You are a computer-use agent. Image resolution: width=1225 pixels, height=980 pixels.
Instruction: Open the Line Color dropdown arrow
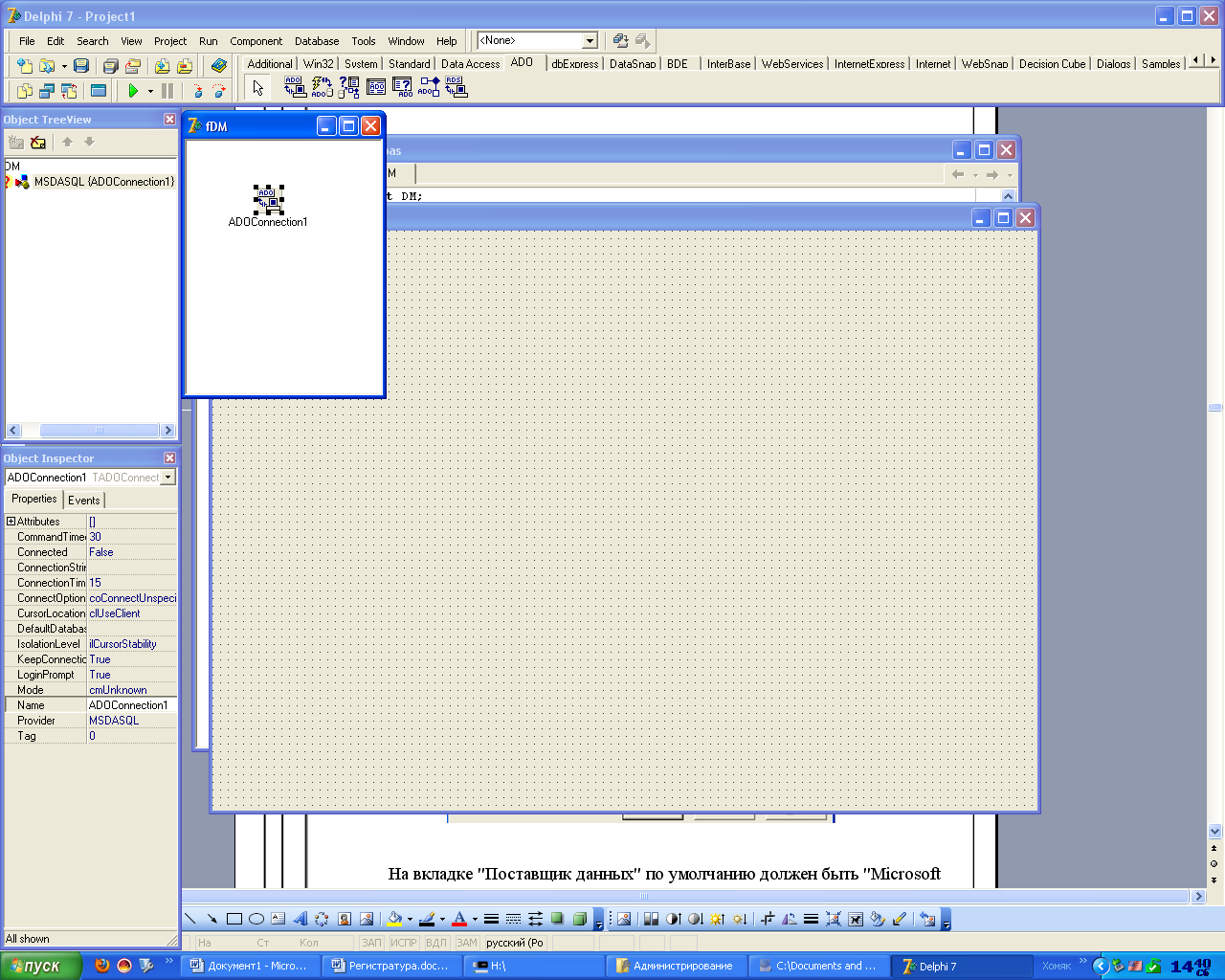(x=442, y=920)
